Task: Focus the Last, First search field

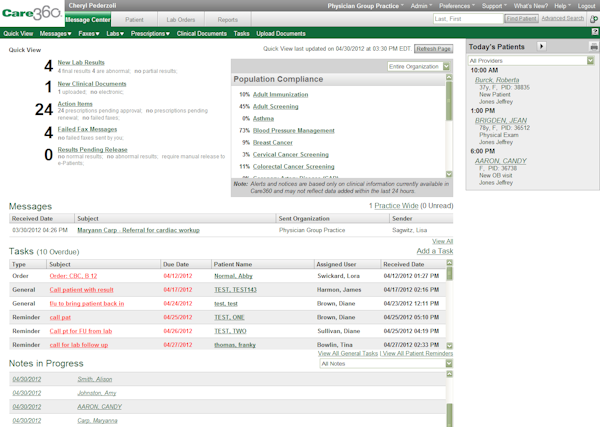Action: 468,19
